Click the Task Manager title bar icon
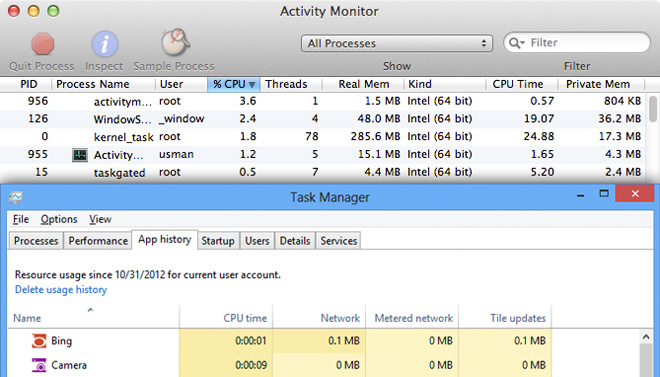The height and width of the screenshot is (377, 660). pyautogui.click(x=16, y=197)
